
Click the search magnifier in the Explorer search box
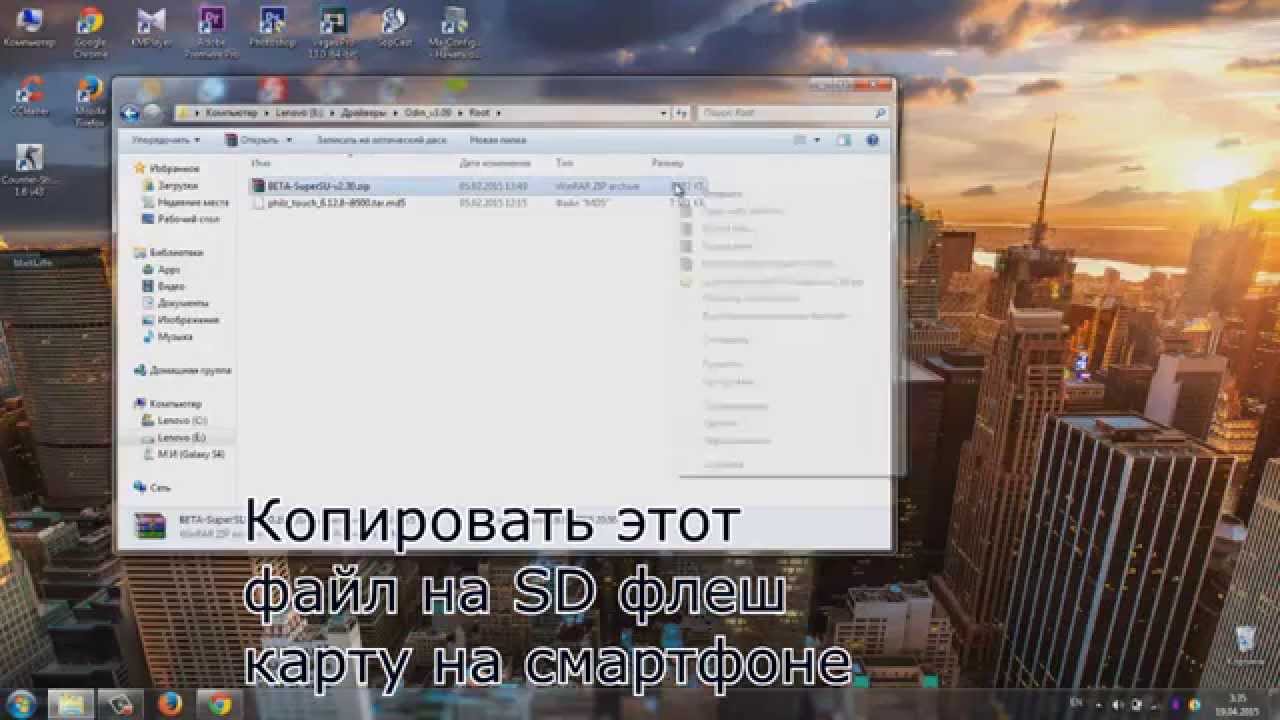pyautogui.click(x=880, y=114)
